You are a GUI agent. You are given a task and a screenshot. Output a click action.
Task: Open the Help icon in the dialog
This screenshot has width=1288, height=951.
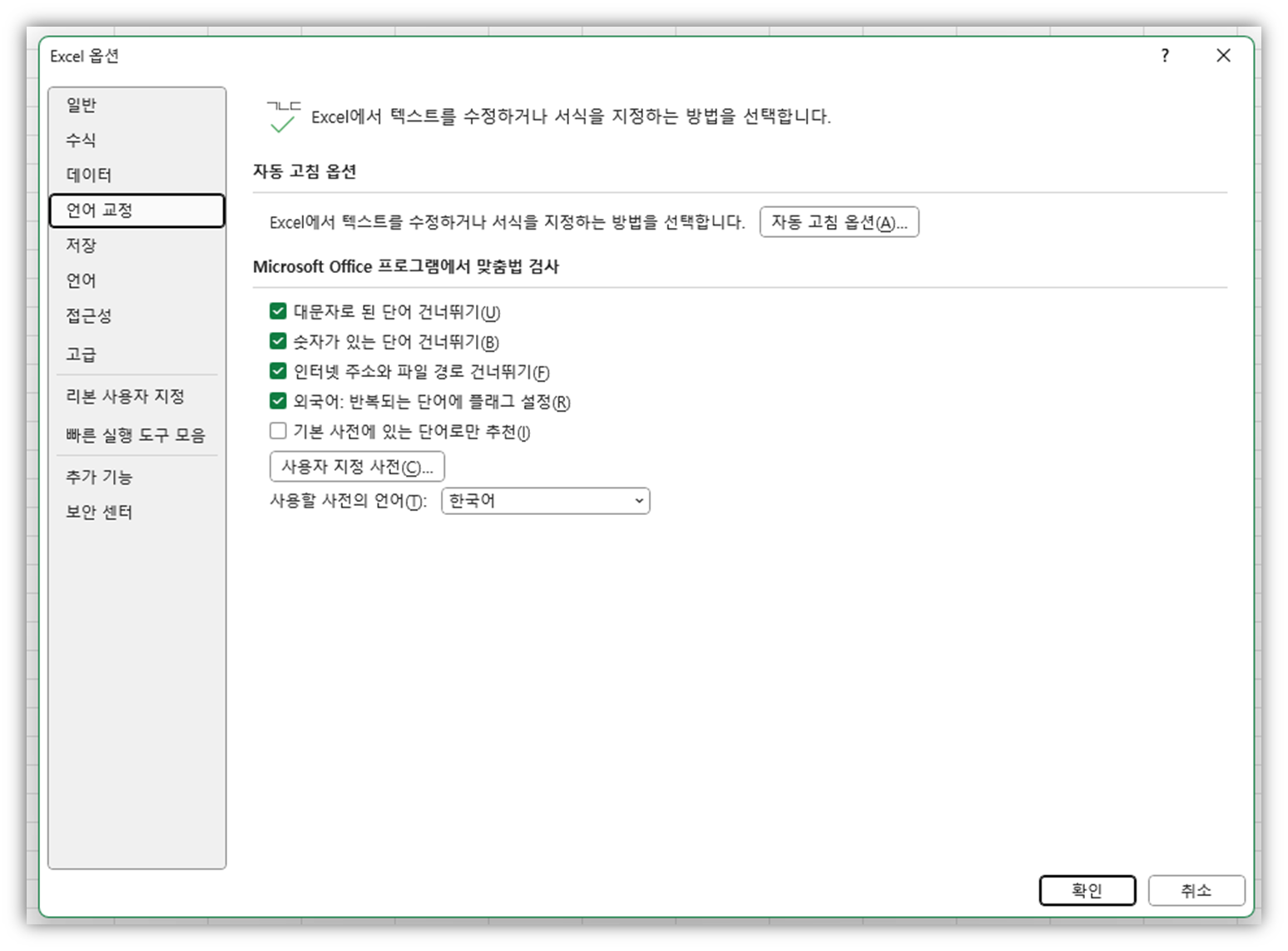click(x=1165, y=56)
